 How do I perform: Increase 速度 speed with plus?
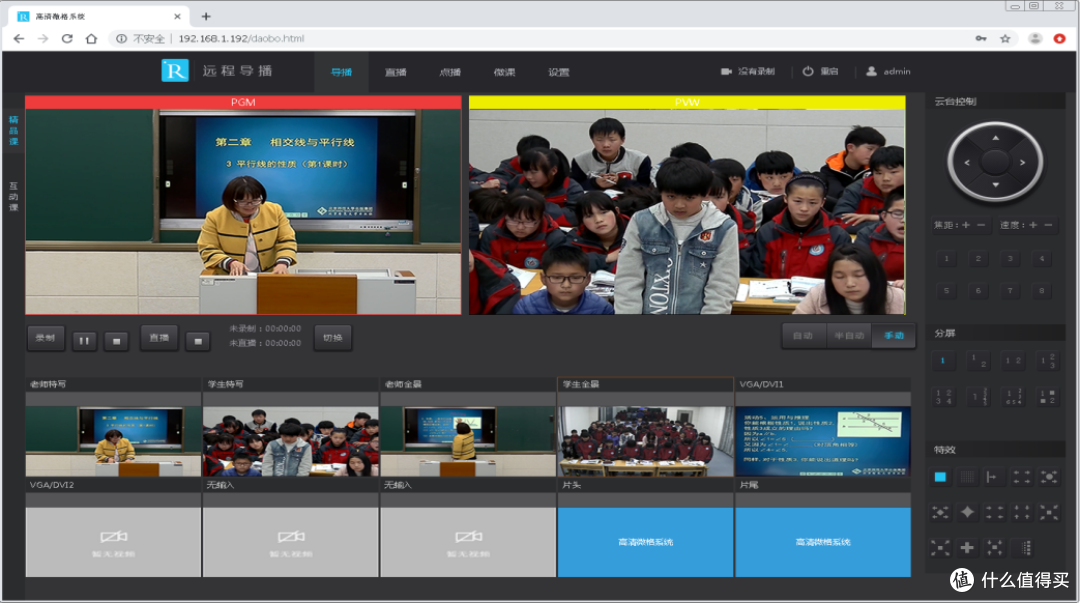coord(1033,225)
